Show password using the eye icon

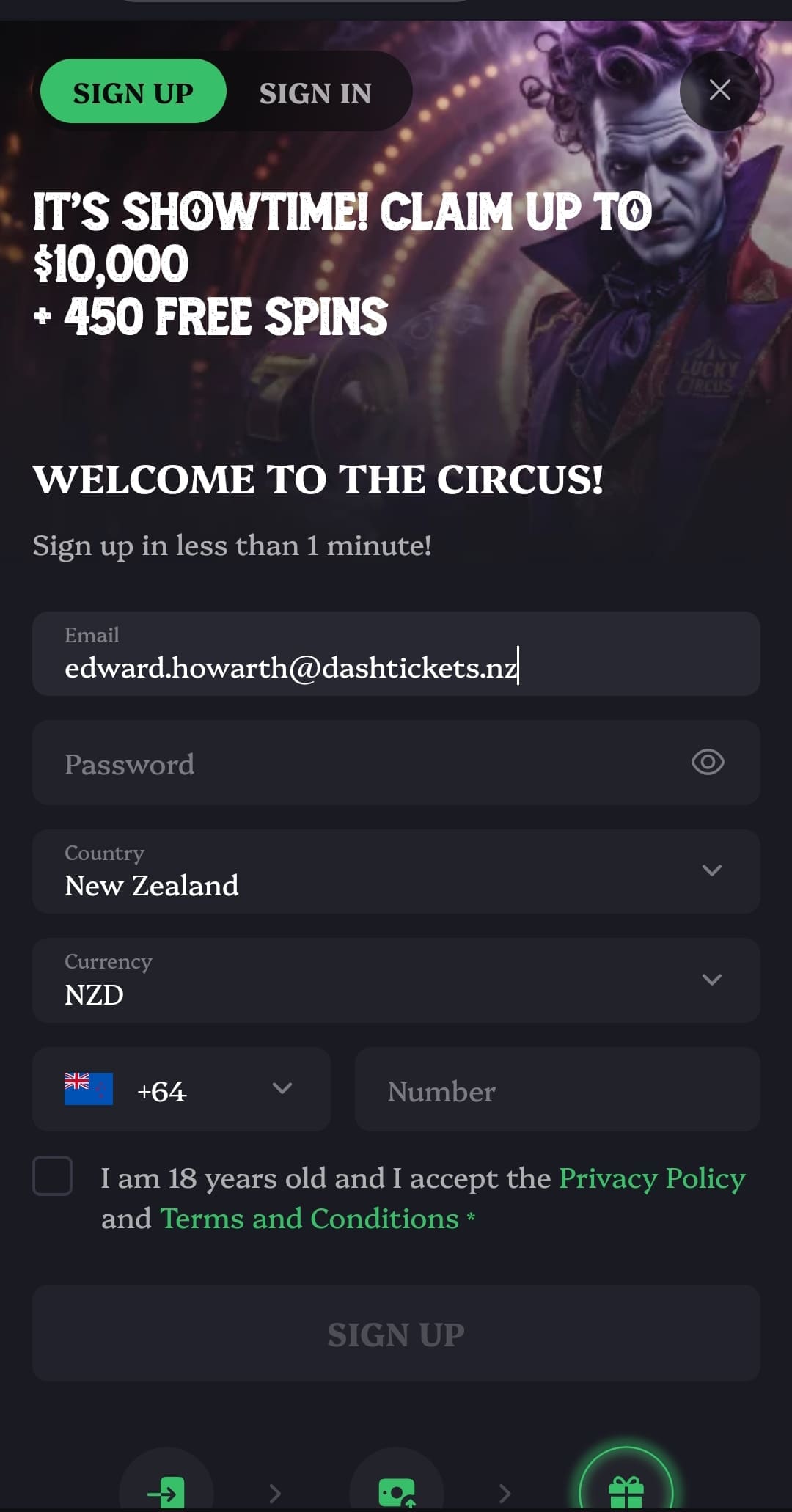[708, 762]
